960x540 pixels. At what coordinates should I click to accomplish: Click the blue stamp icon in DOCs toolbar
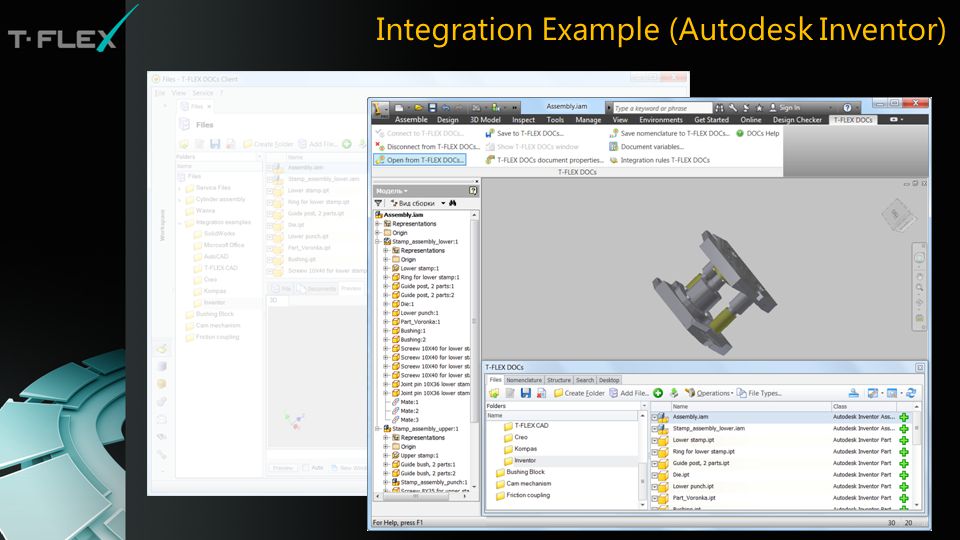[853, 393]
